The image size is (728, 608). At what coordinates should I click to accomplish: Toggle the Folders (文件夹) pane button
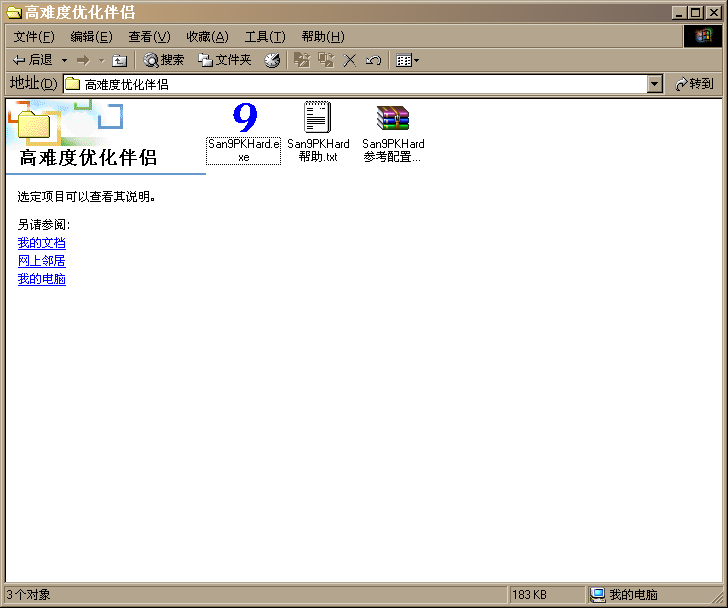225,60
